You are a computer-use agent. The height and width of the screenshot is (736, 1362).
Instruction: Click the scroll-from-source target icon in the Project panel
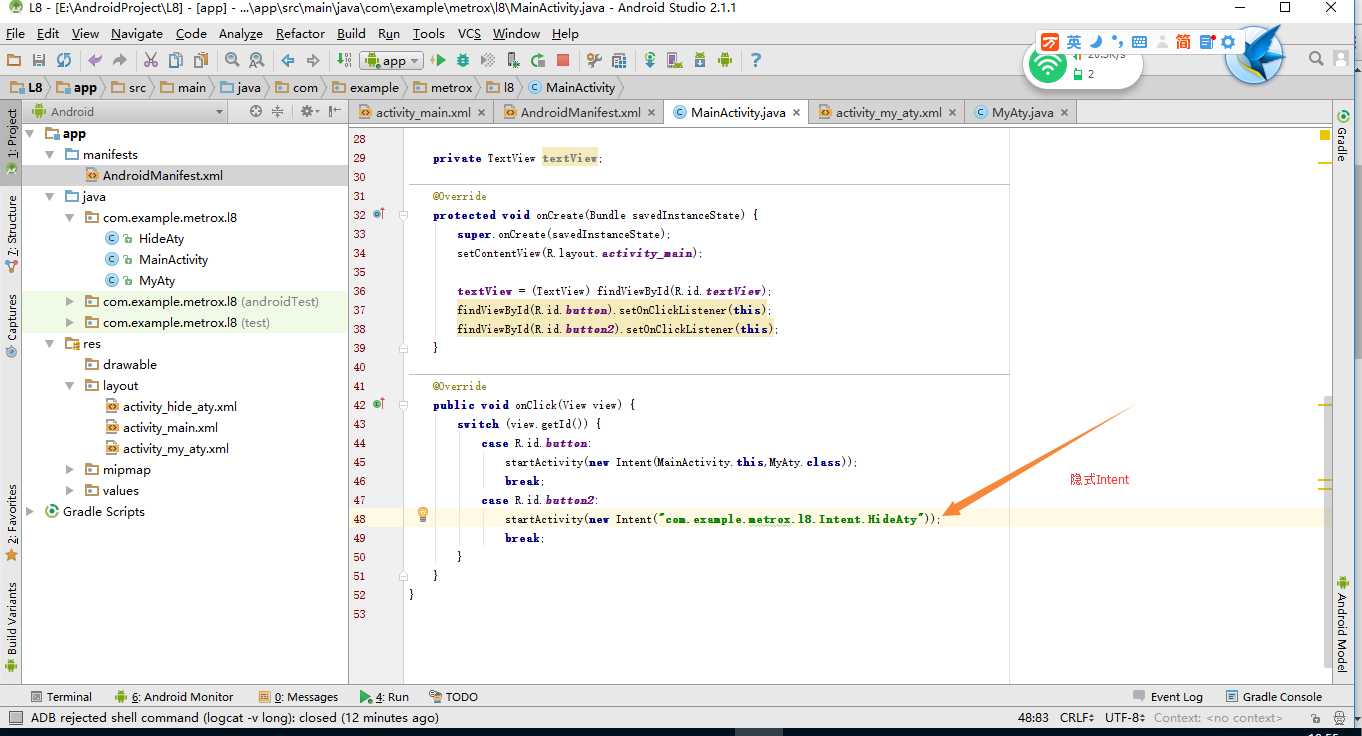click(x=256, y=112)
